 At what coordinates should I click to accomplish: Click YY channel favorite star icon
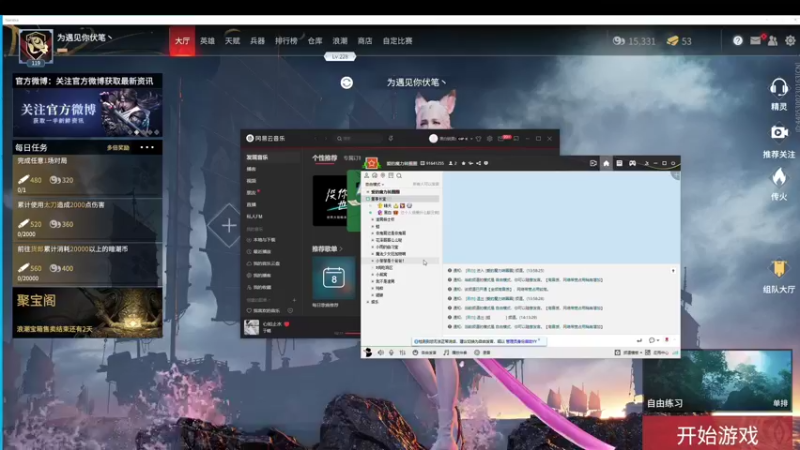[x=463, y=163]
